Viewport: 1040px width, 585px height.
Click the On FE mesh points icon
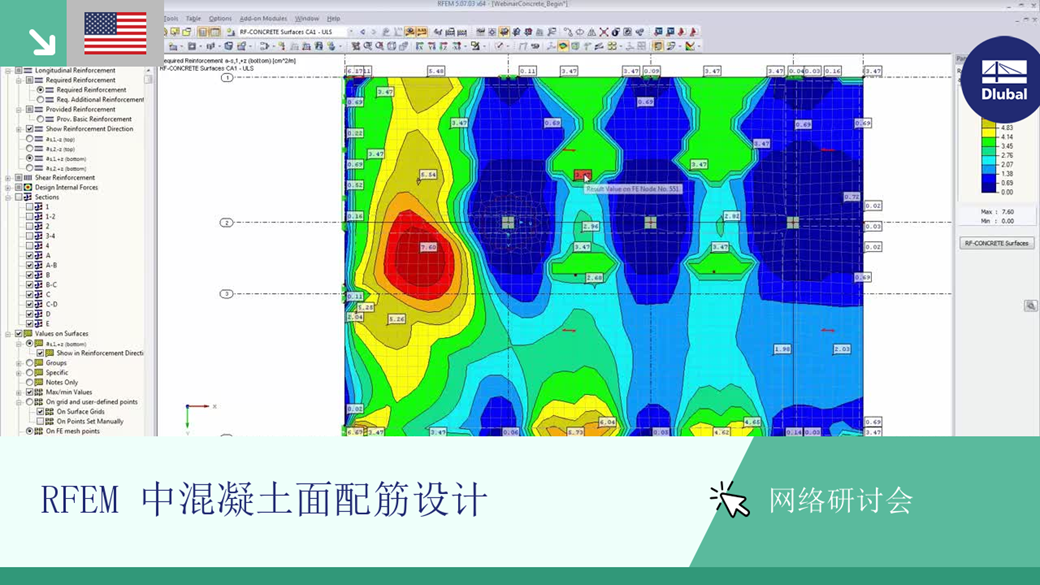click(38, 431)
